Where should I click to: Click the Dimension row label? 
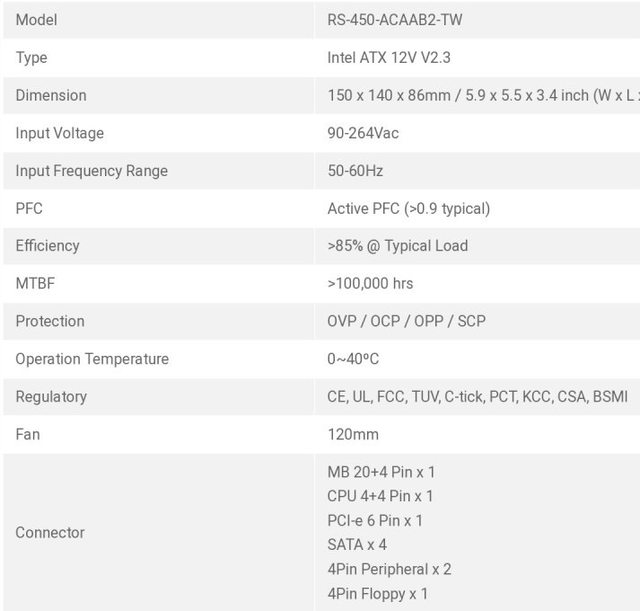[51, 96]
